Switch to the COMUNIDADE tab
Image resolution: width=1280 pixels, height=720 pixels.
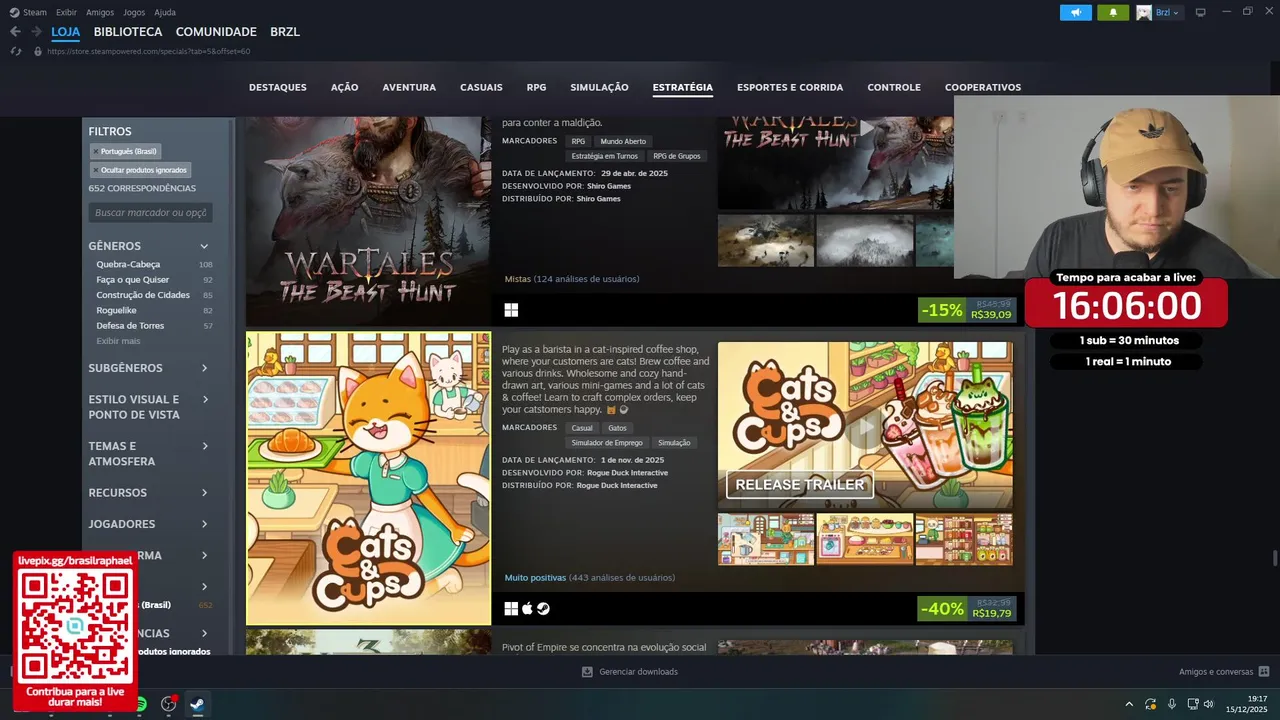click(216, 32)
